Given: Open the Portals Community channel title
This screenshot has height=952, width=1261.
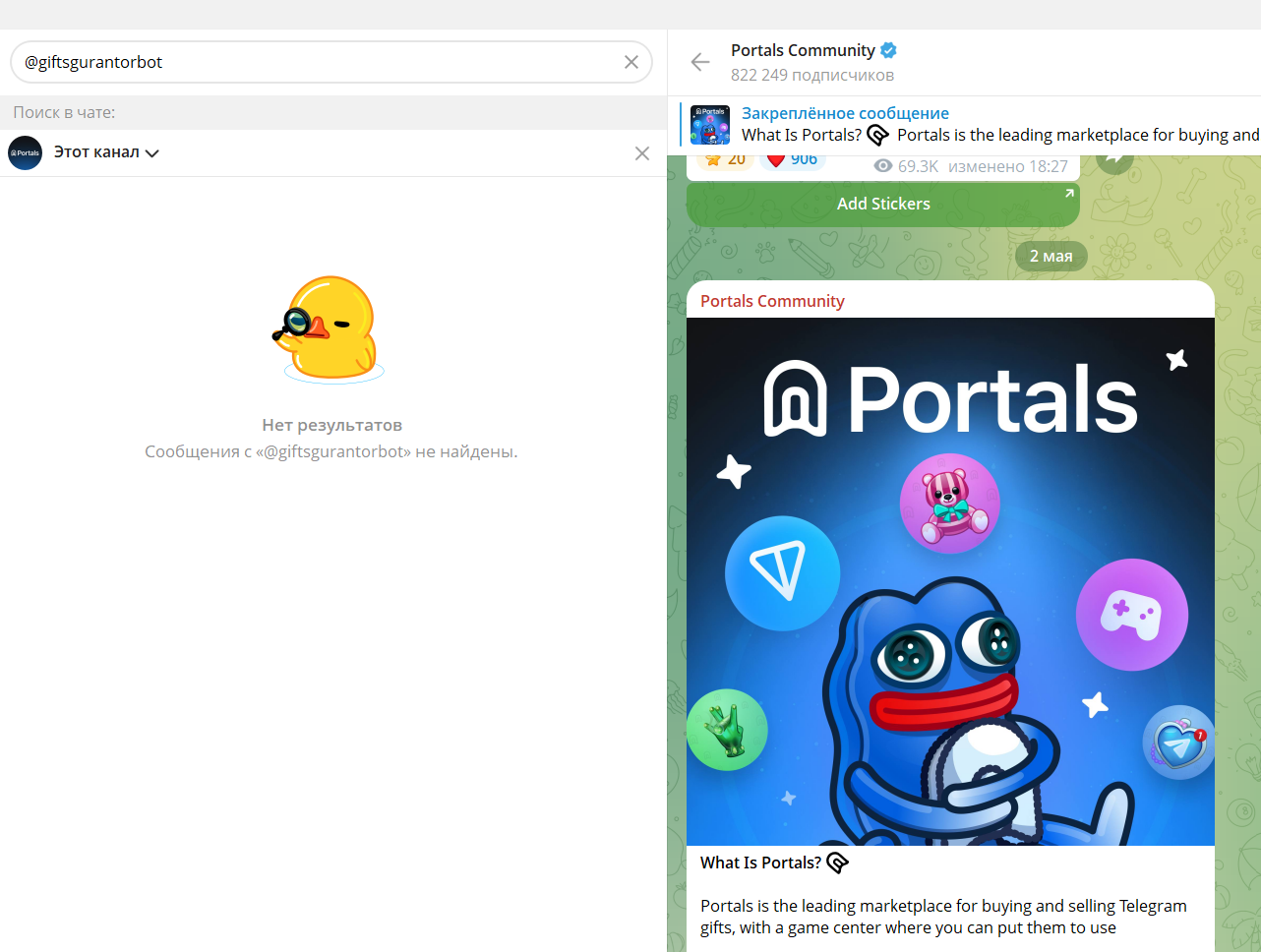Looking at the screenshot, I should 803,50.
